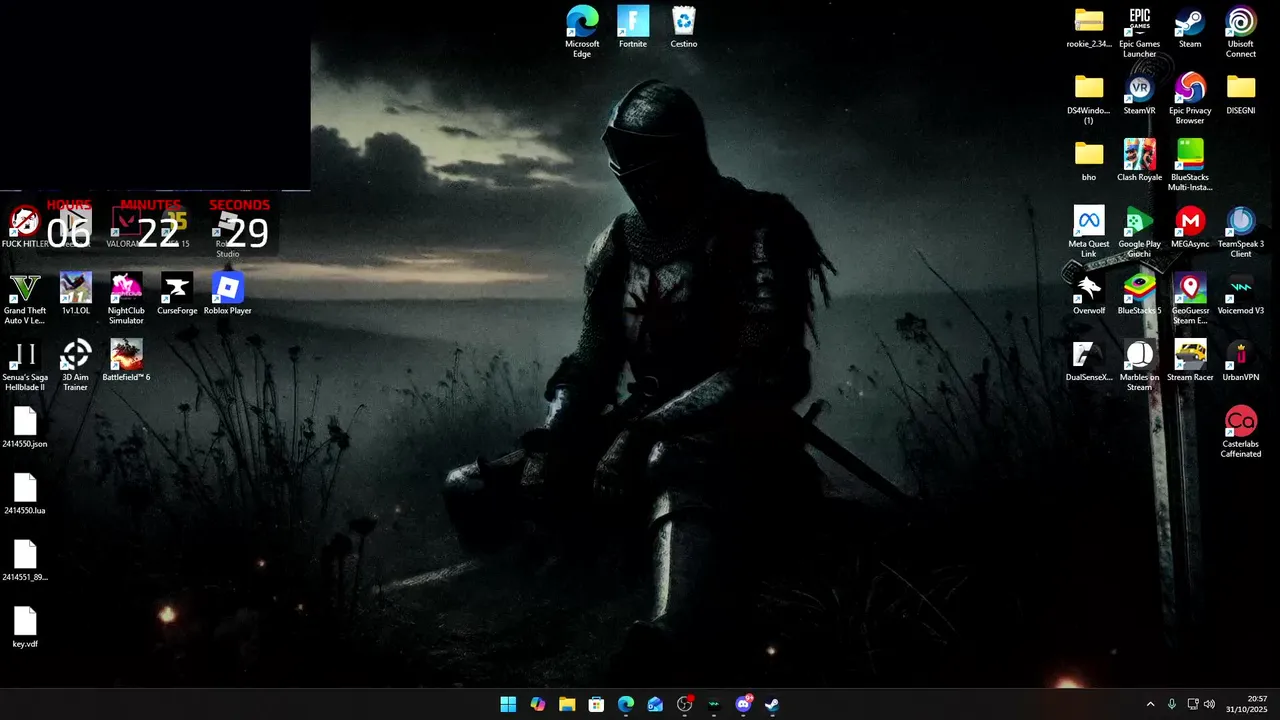This screenshot has height=720, width=1280.
Task: Launch Ubisoft Connect
Action: coord(1241,31)
